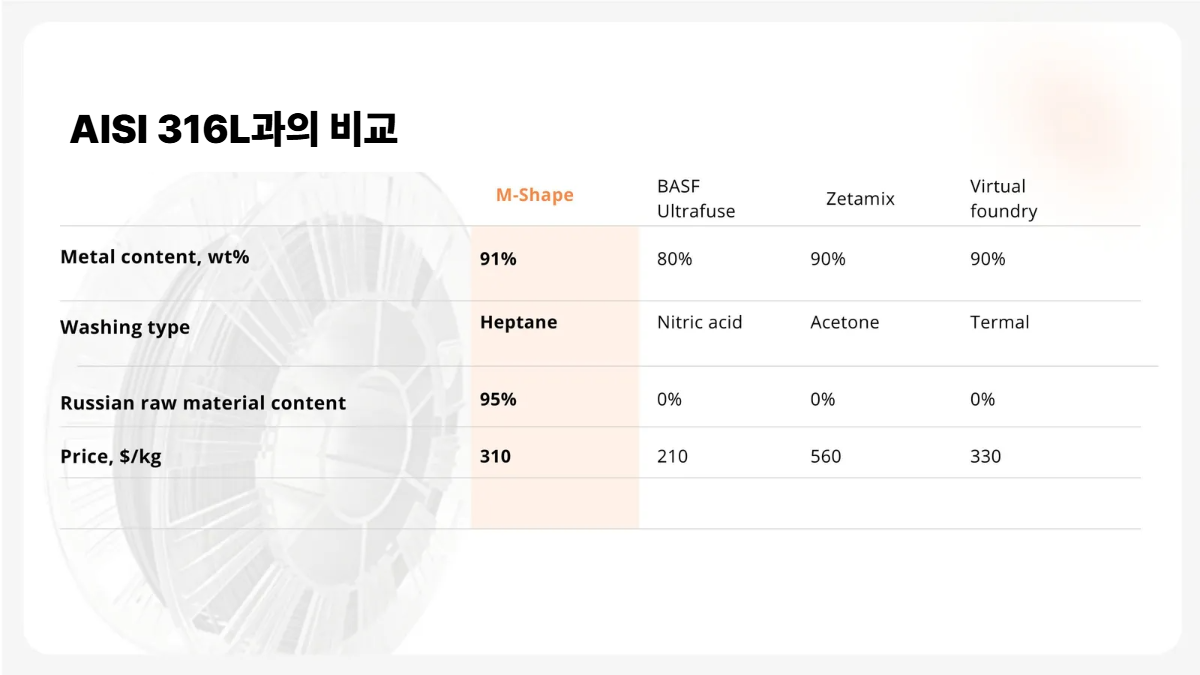The height and width of the screenshot is (675, 1200).
Task: Select the 91% metal content cell
Action: tap(498, 259)
